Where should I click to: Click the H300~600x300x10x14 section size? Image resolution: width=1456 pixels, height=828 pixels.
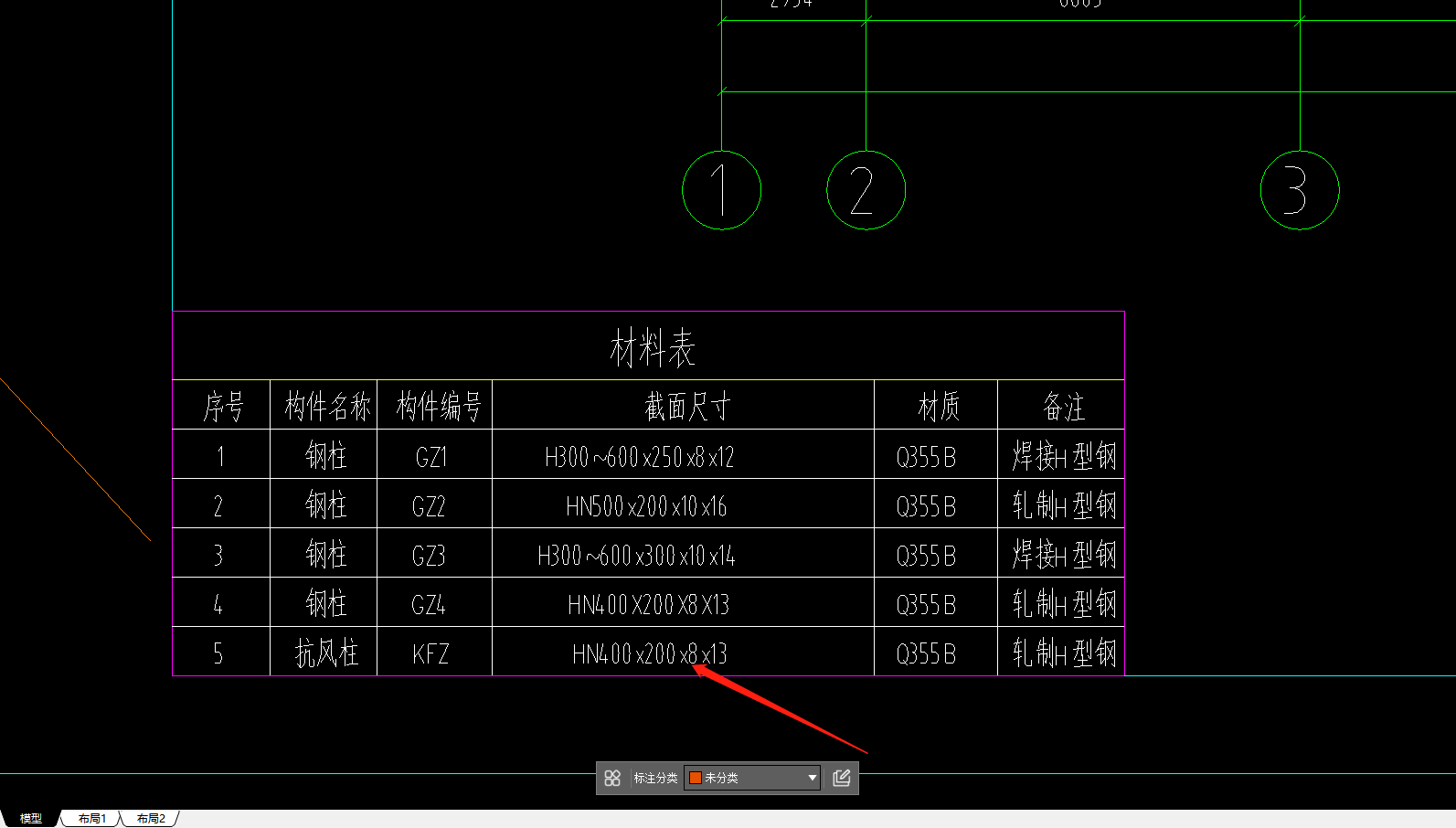[636, 555]
